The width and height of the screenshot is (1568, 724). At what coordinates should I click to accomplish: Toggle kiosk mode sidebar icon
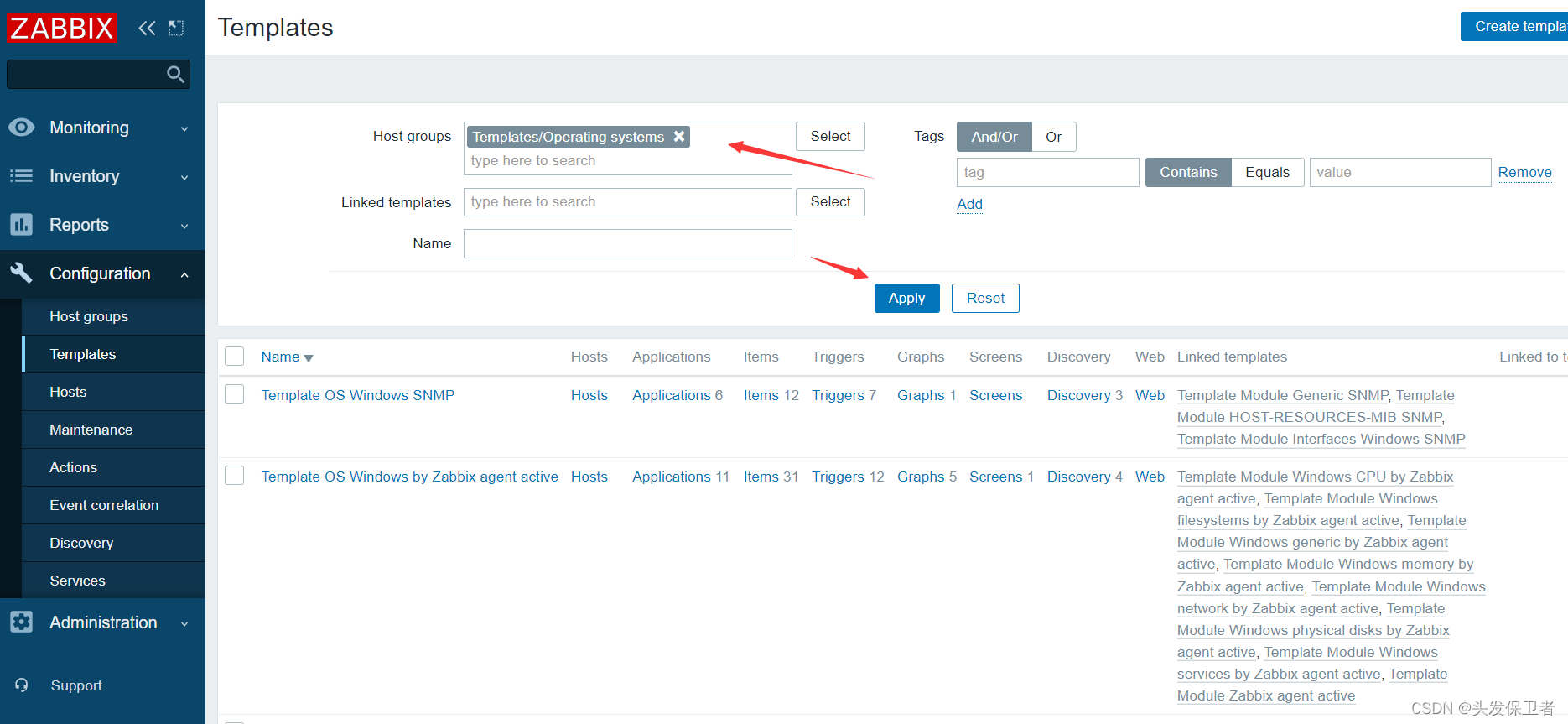(176, 29)
